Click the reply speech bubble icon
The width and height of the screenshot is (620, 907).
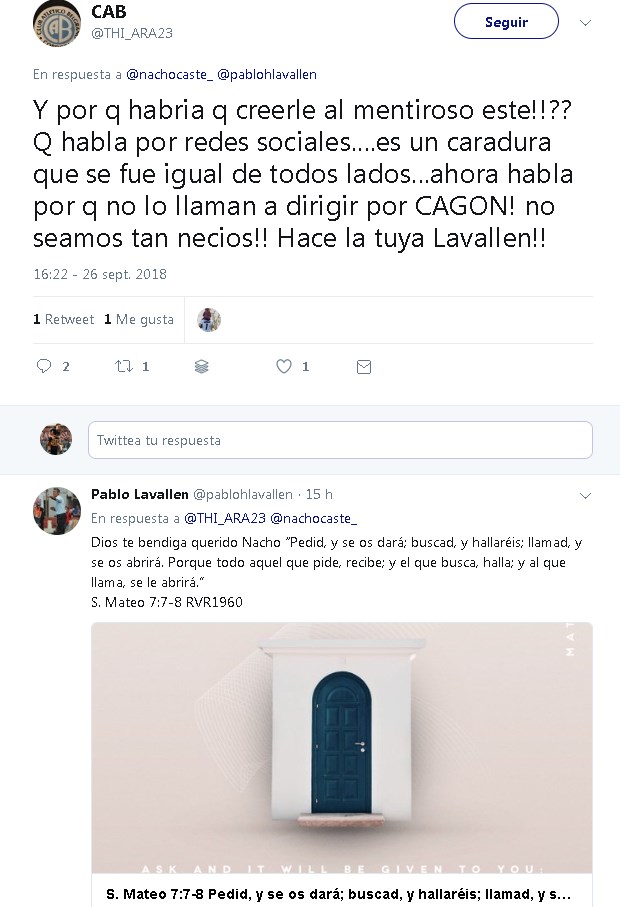tap(44, 366)
